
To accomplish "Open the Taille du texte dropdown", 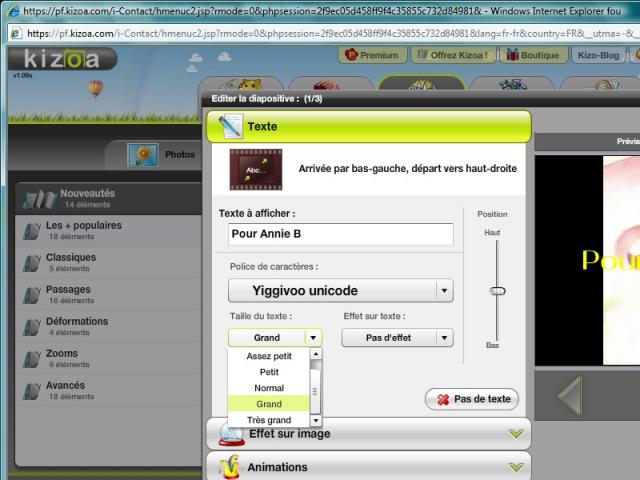I will point(275,338).
